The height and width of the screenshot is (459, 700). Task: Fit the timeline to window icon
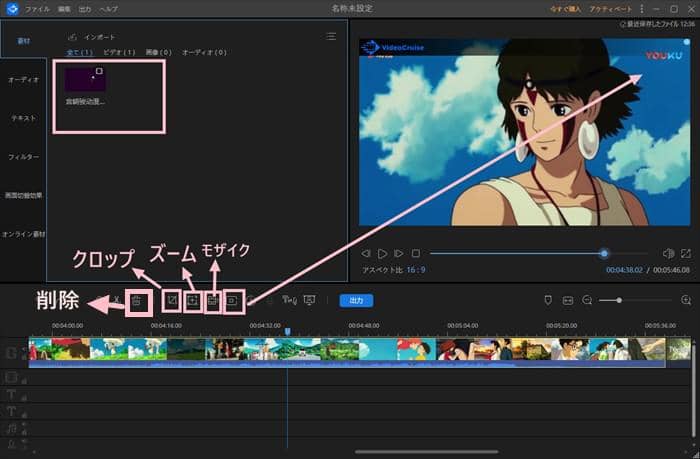pos(567,300)
